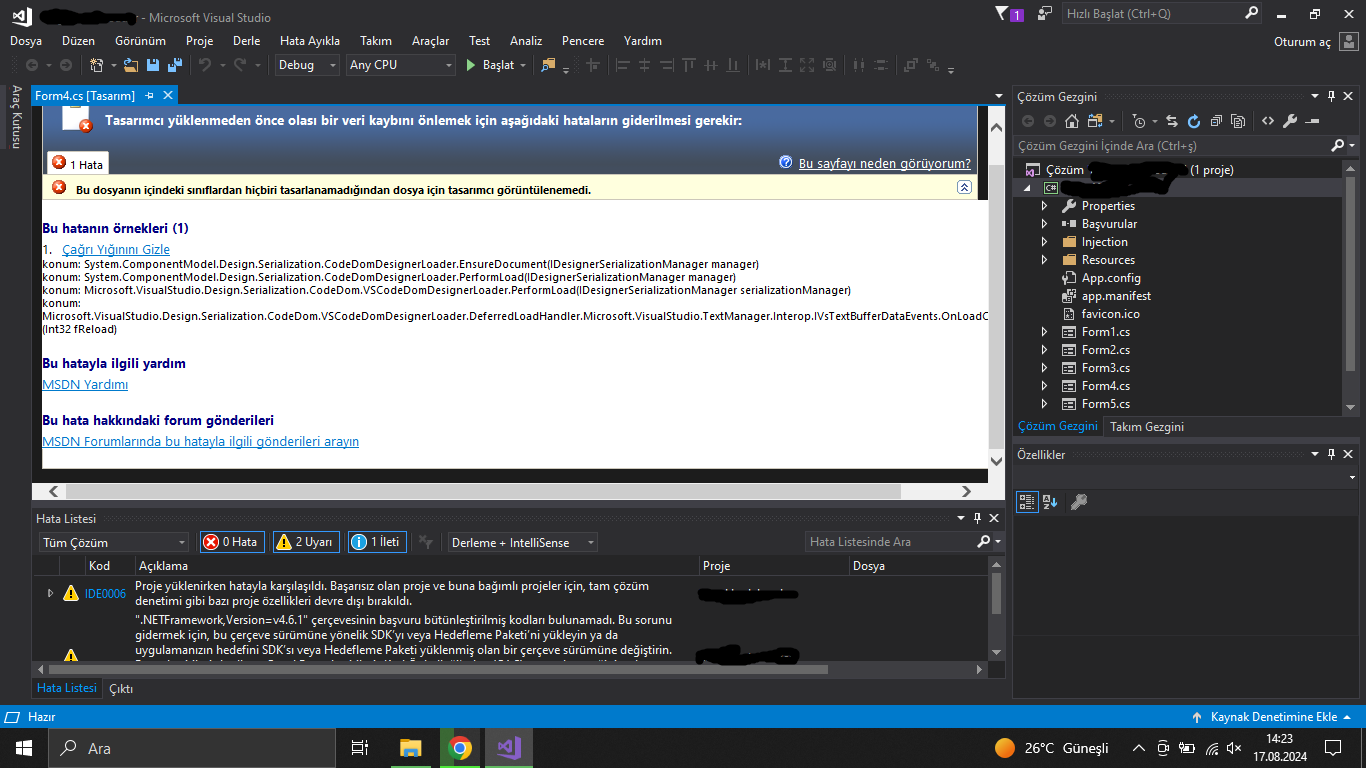The width and height of the screenshot is (1366, 768).
Task: Toggle auto-hide pin on Hata Listesi panel
Action: [x=977, y=518]
